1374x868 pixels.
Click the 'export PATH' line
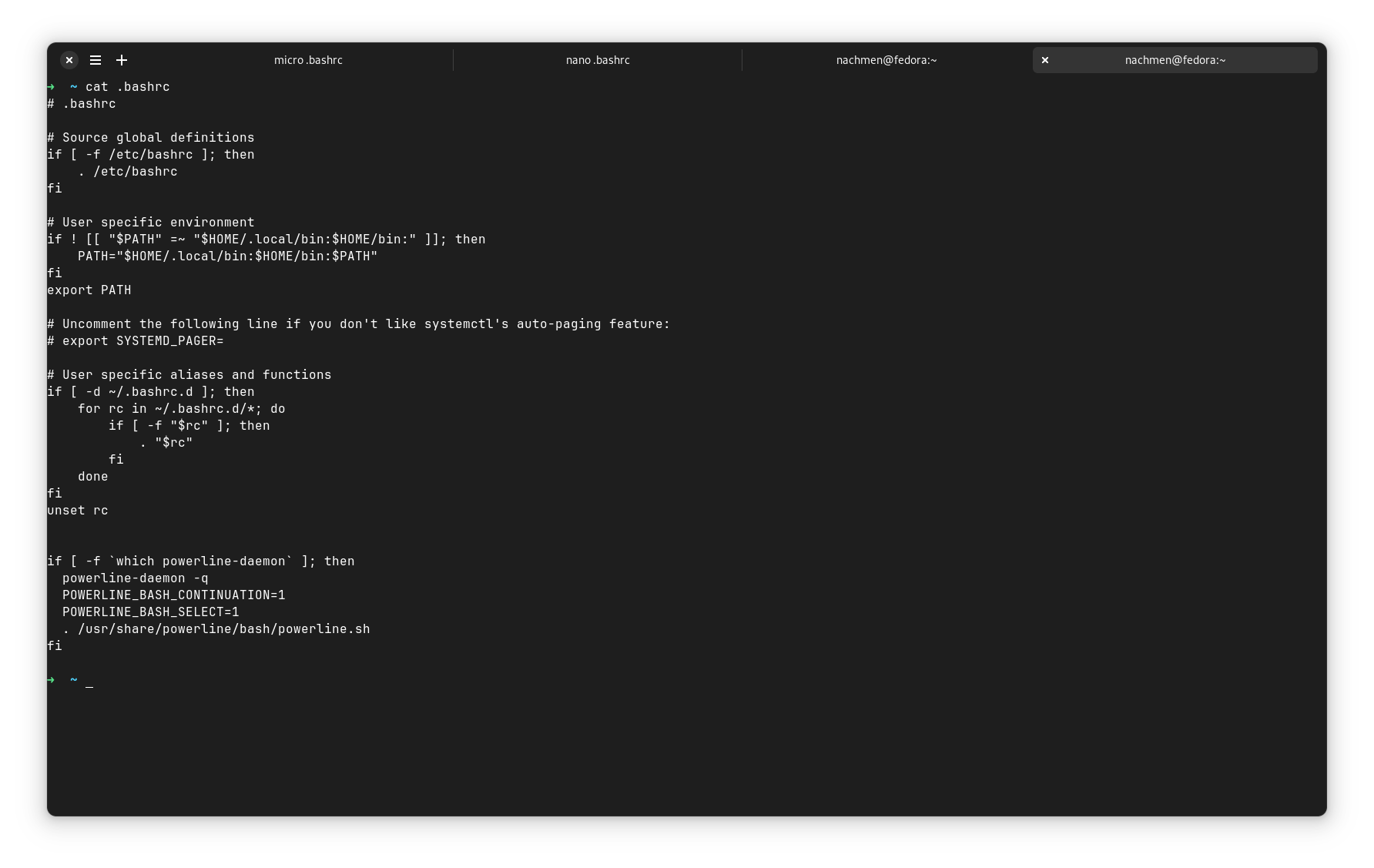pos(89,290)
